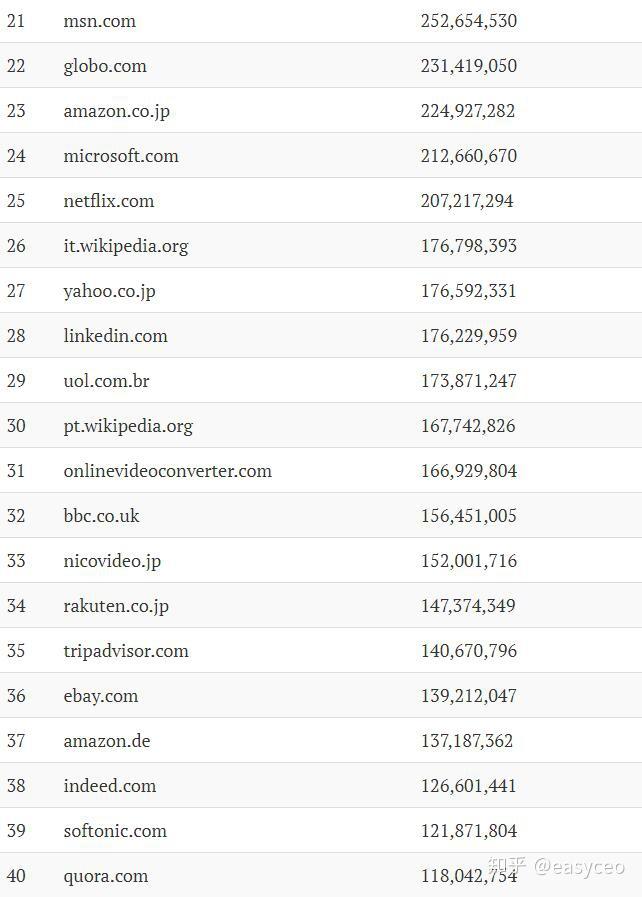The height and width of the screenshot is (897, 642).
Task: Select the yahoo.co.jp domain
Action: point(110,291)
